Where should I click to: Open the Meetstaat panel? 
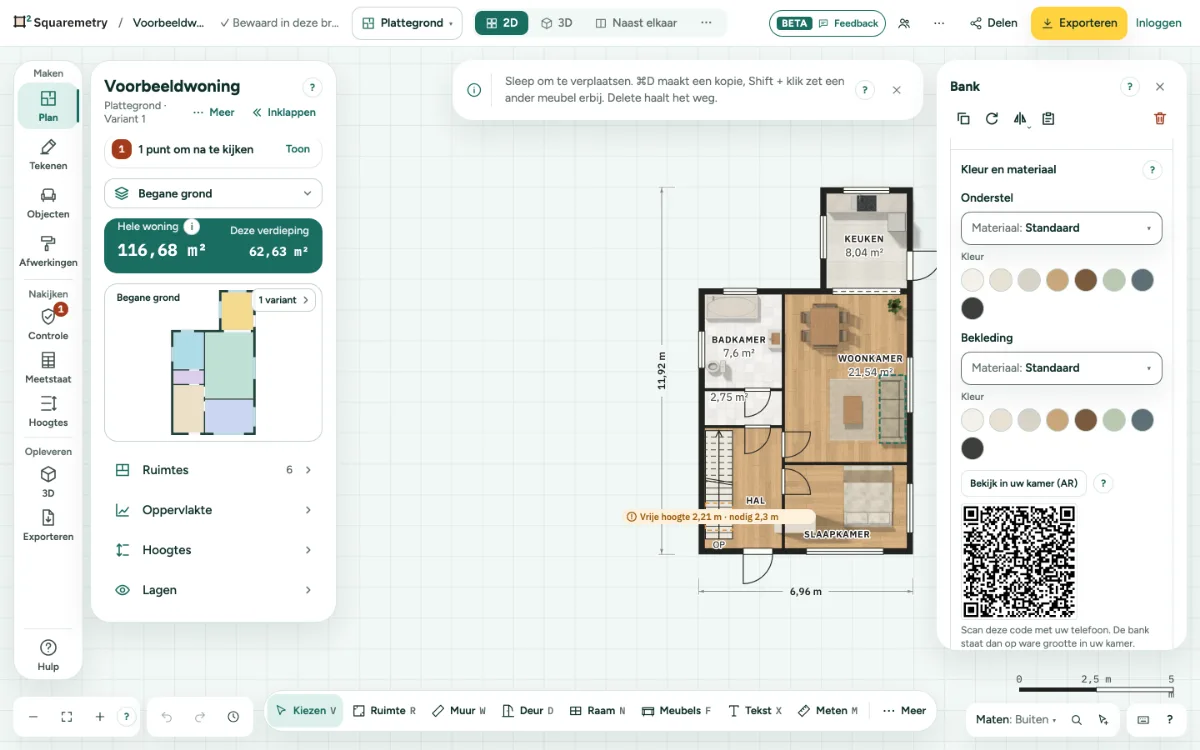(x=48, y=368)
